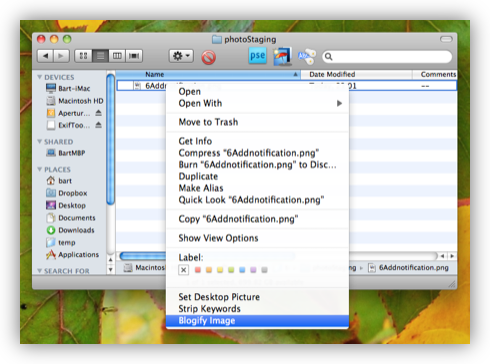The width and height of the screenshot is (490, 364).
Task: Apply the gray label color
Action: click(x=264, y=270)
